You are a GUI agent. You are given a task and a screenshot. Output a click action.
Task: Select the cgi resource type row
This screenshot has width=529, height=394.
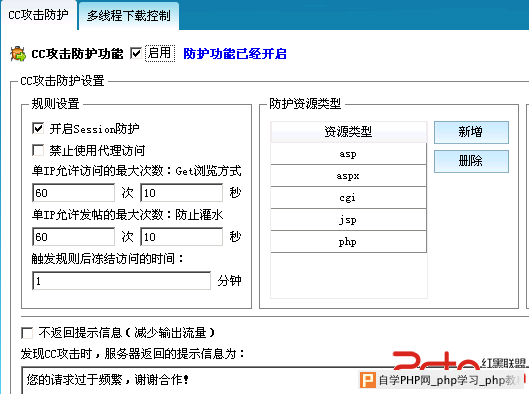click(x=349, y=198)
